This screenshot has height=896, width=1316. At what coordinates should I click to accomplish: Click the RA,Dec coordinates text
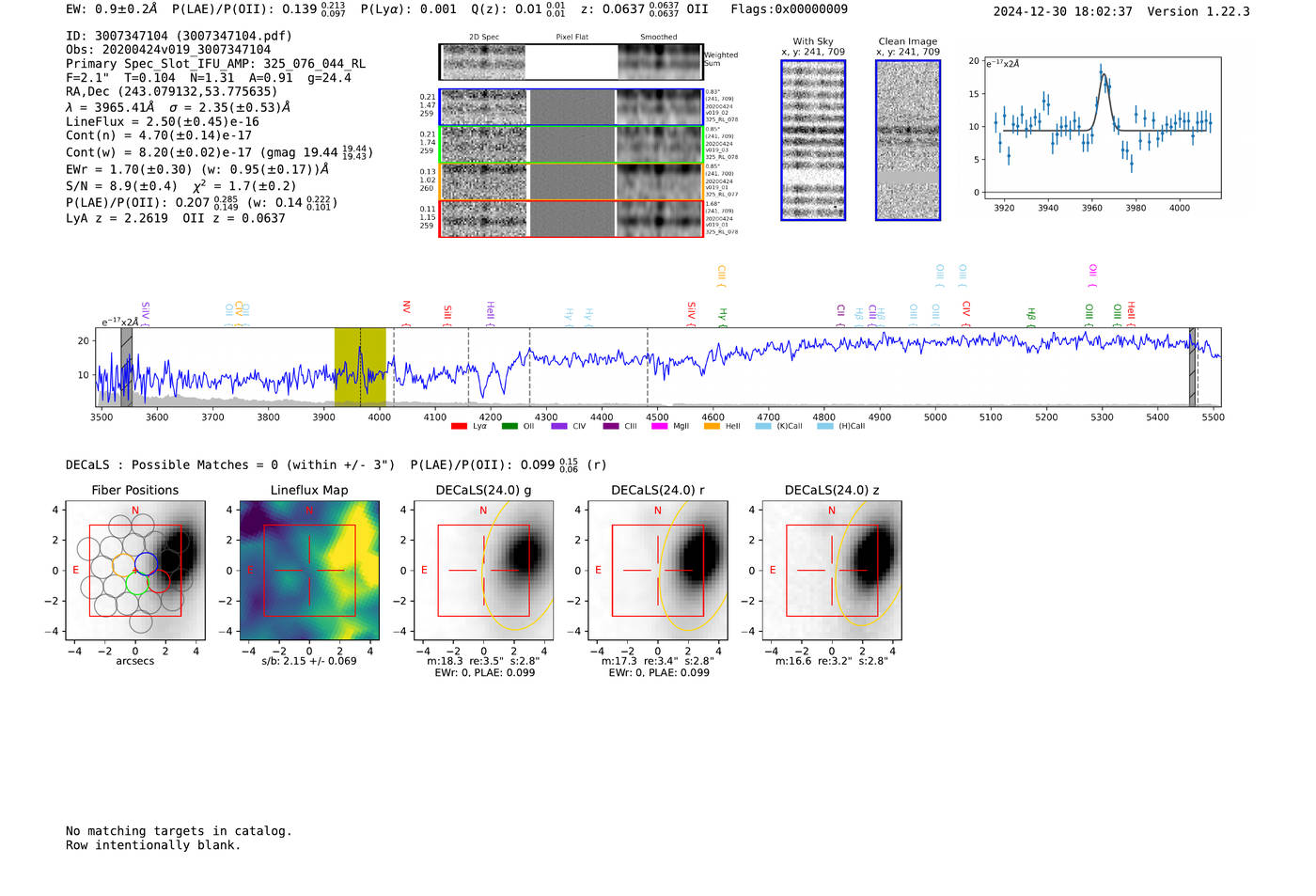(x=171, y=92)
